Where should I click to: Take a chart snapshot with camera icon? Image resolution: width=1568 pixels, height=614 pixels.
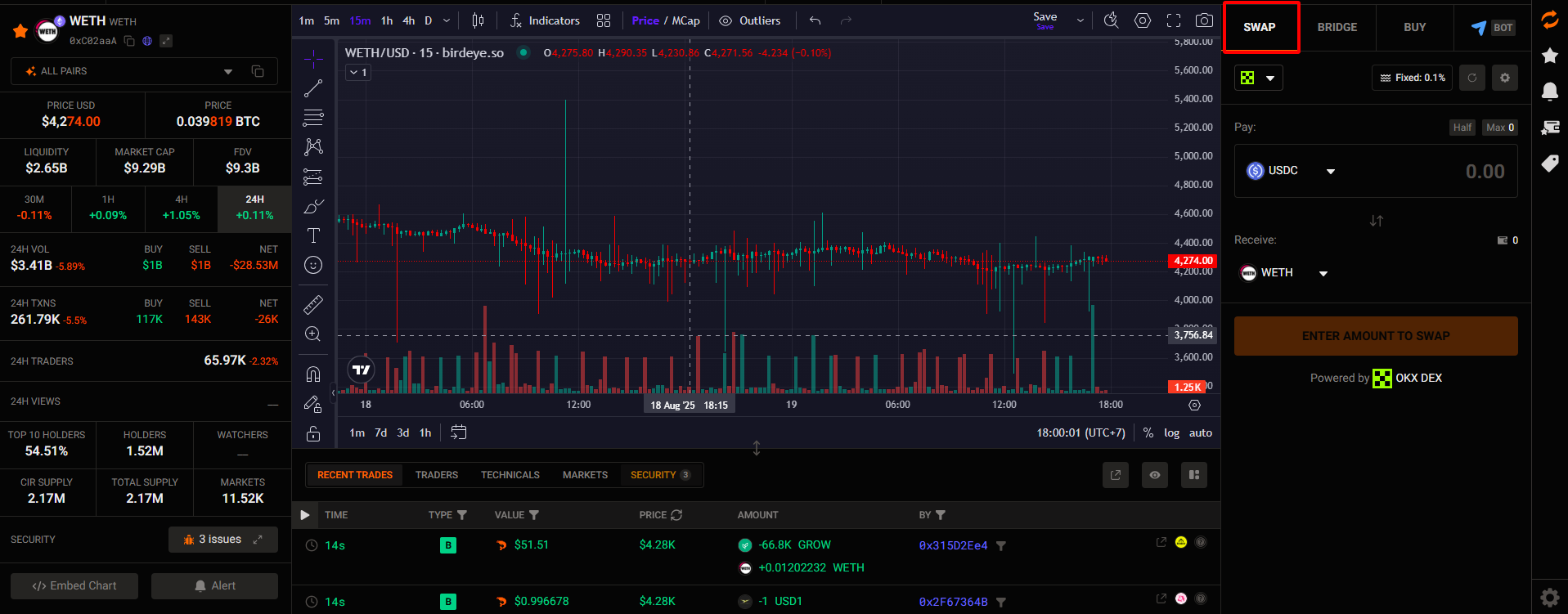pyautogui.click(x=1204, y=20)
